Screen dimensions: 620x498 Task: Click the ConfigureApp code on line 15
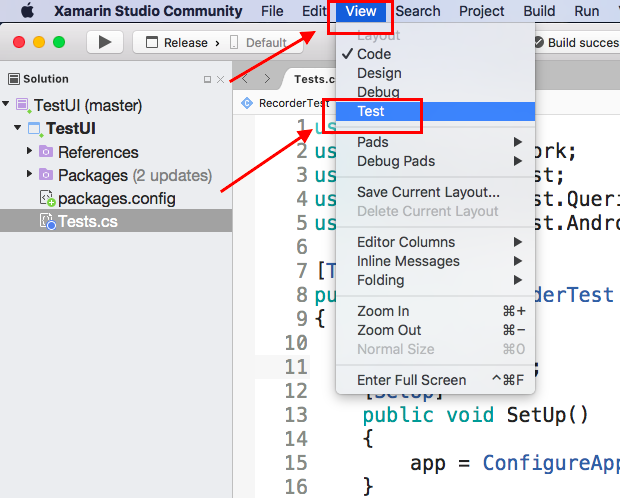point(551,463)
